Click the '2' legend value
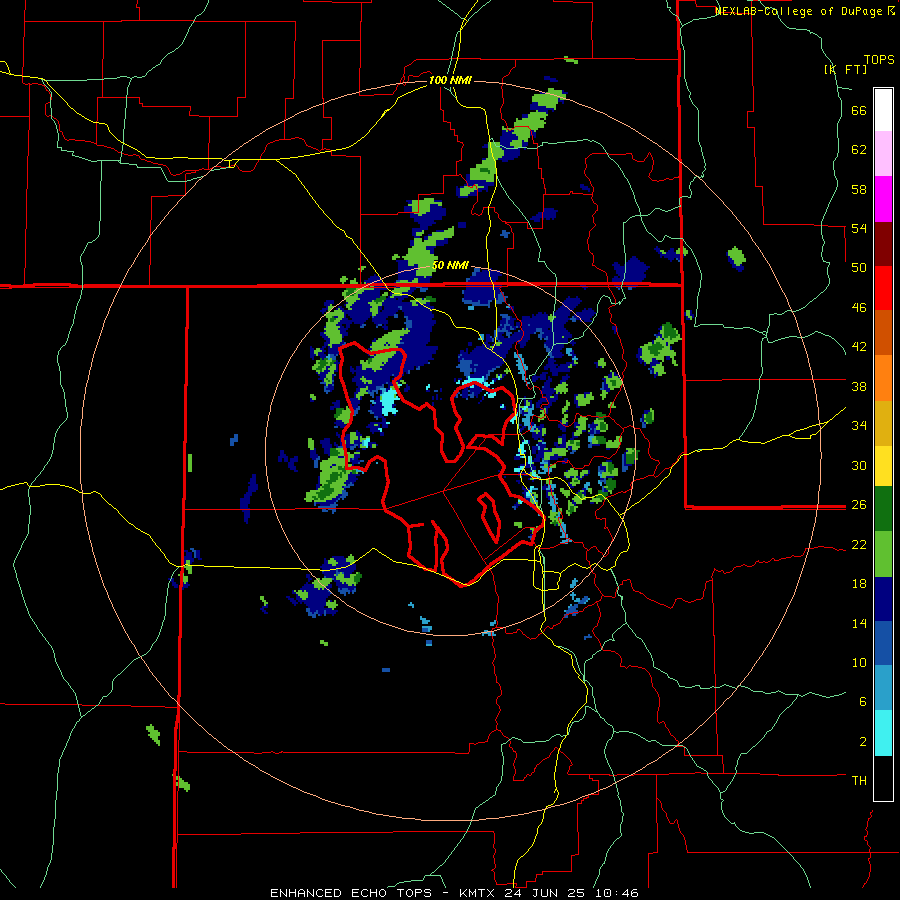This screenshot has width=900, height=900. click(863, 742)
